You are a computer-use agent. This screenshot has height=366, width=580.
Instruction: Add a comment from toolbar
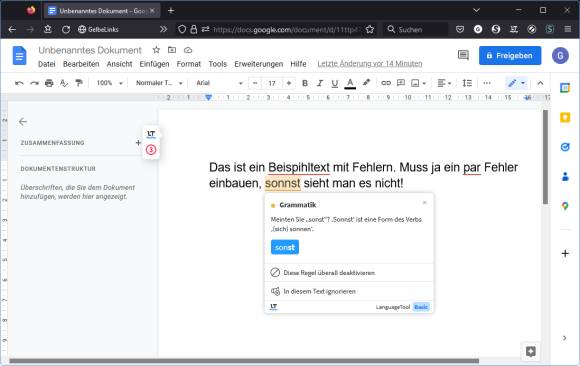[401, 83]
